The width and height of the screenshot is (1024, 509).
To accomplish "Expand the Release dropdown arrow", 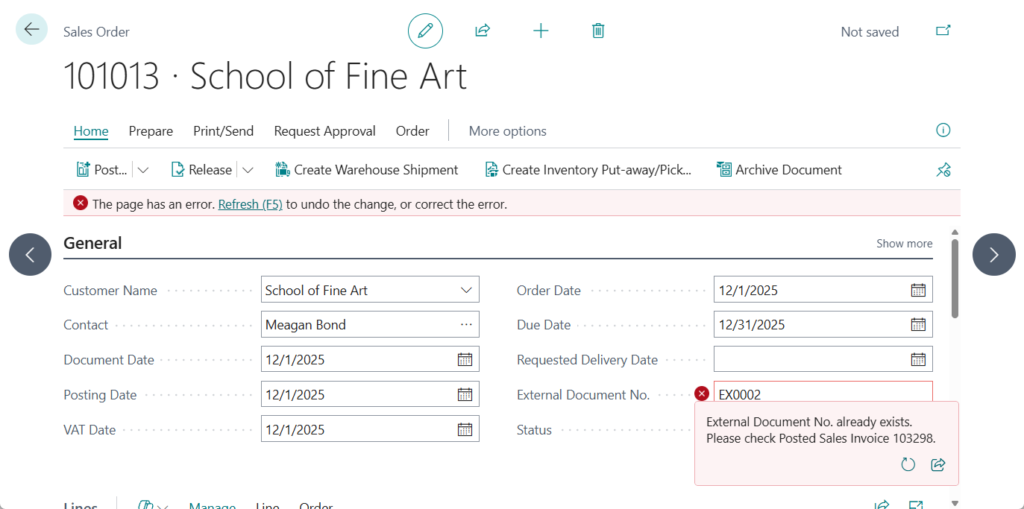I will click(x=248, y=170).
